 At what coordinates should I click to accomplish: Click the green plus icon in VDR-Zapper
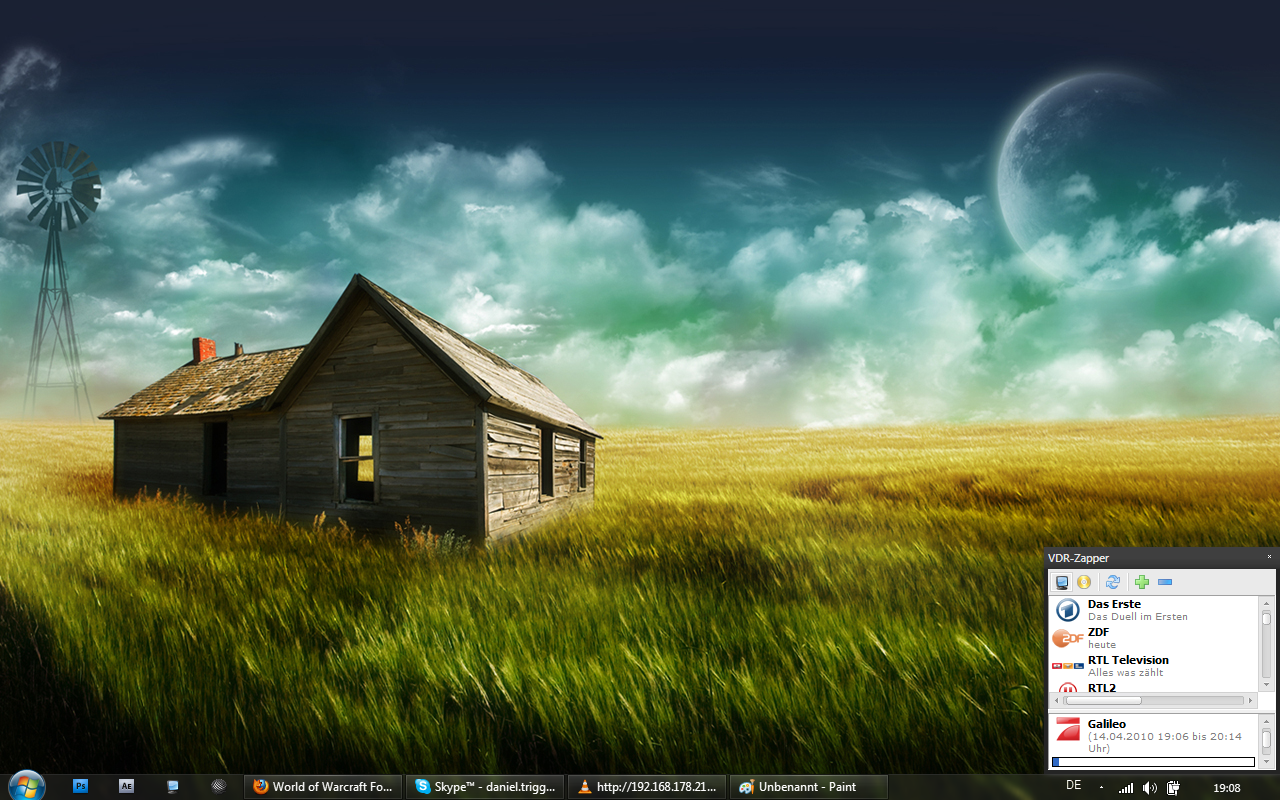pyautogui.click(x=1142, y=582)
